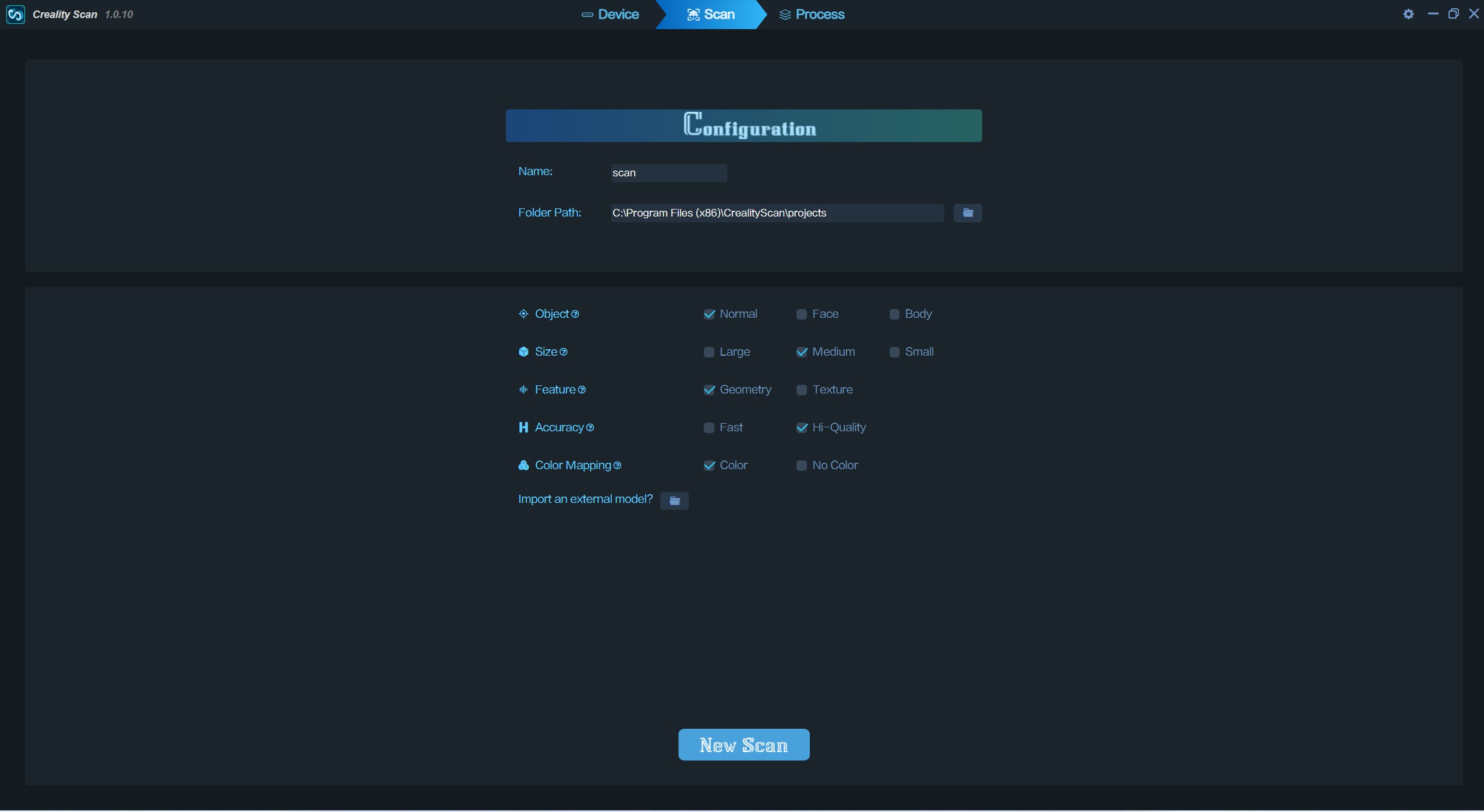Click the Feature help question icon
Screen dimensions: 1484x812
[x=582, y=390]
